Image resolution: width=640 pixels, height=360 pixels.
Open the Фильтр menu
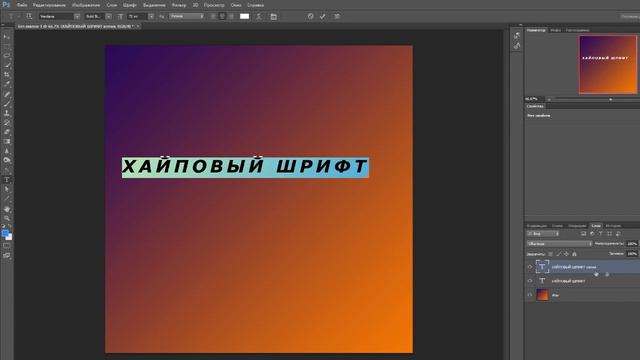[179, 5]
